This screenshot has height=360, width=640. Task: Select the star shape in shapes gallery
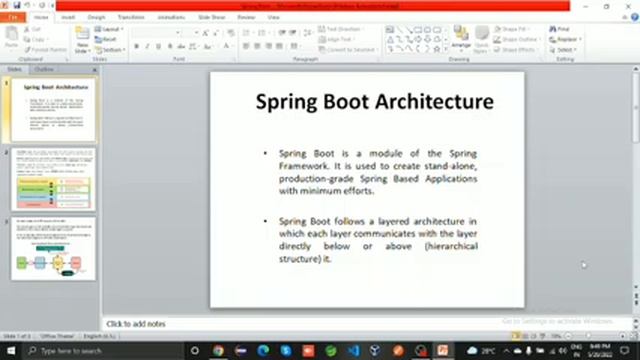[437, 49]
